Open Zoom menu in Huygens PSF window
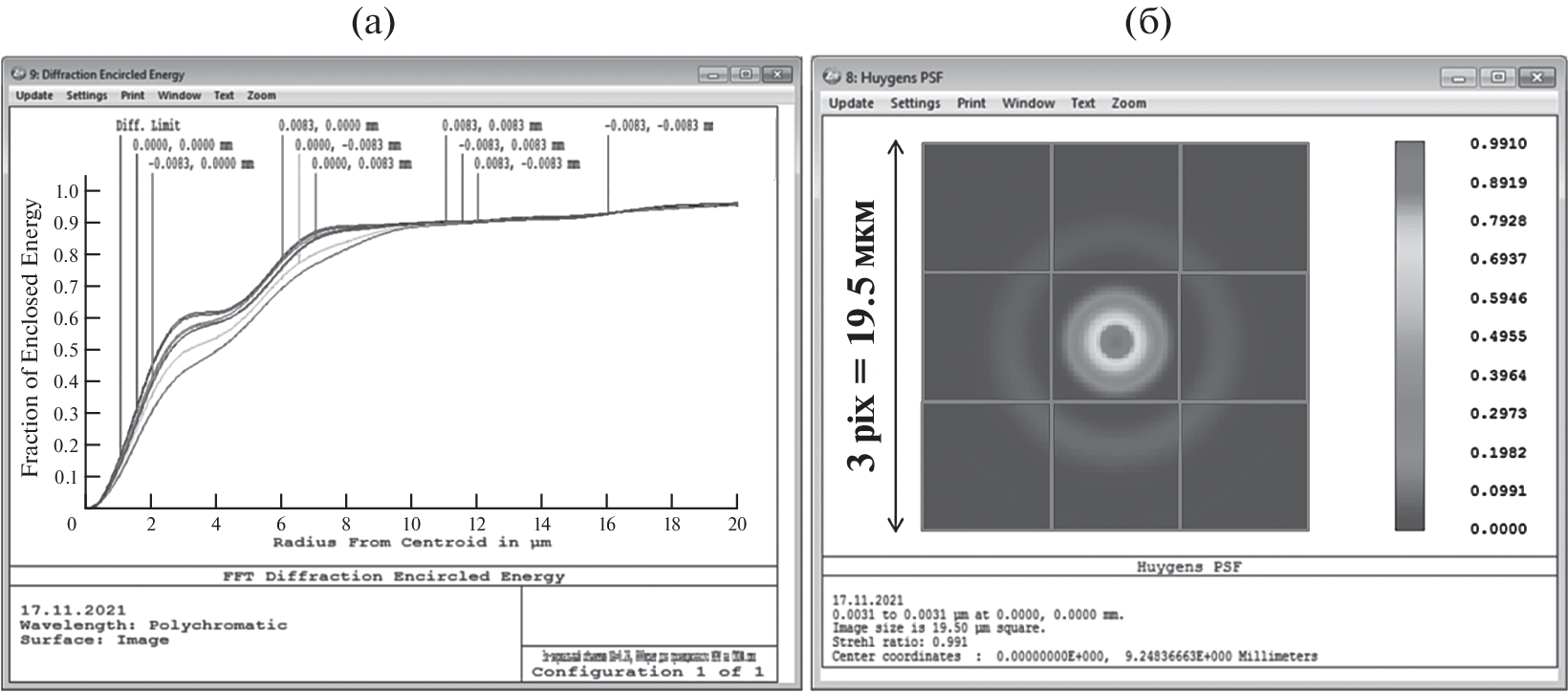1568x692 pixels. pyautogui.click(x=1128, y=103)
